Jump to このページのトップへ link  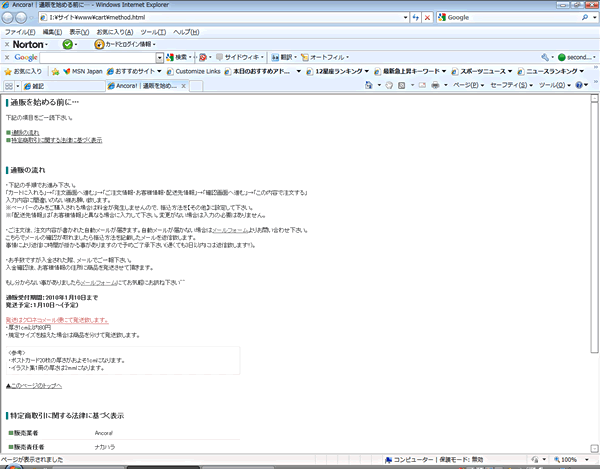[x=34, y=386]
